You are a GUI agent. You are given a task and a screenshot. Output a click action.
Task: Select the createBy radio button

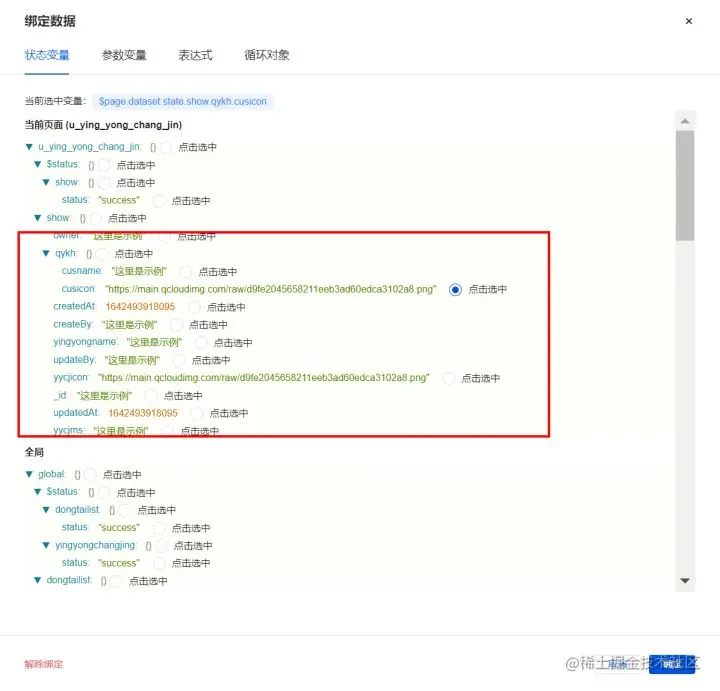coord(176,325)
